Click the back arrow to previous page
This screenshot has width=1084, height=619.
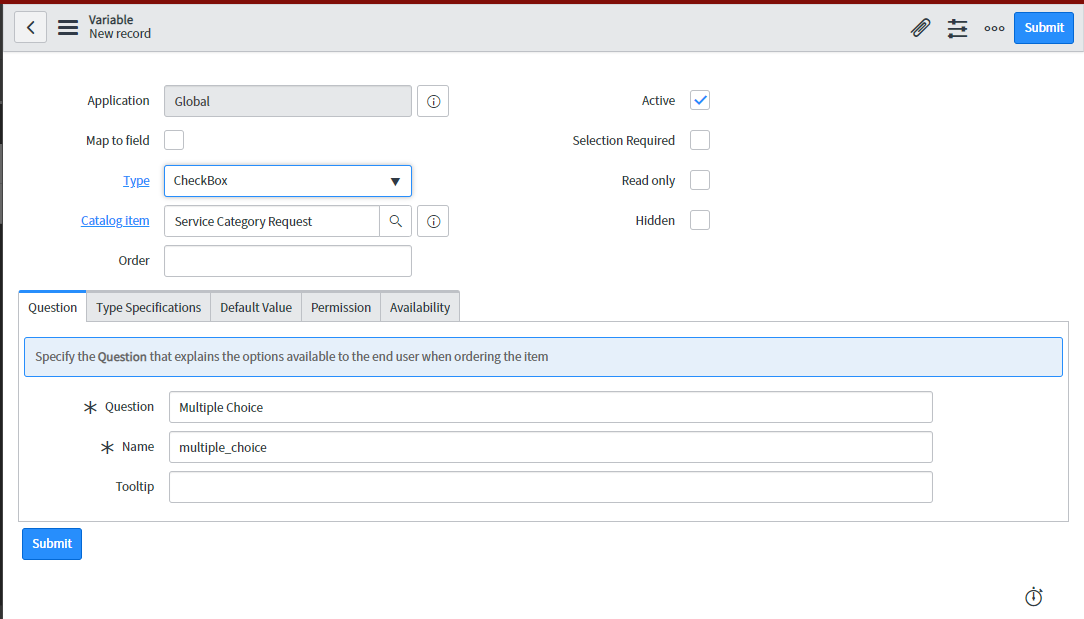click(x=30, y=26)
